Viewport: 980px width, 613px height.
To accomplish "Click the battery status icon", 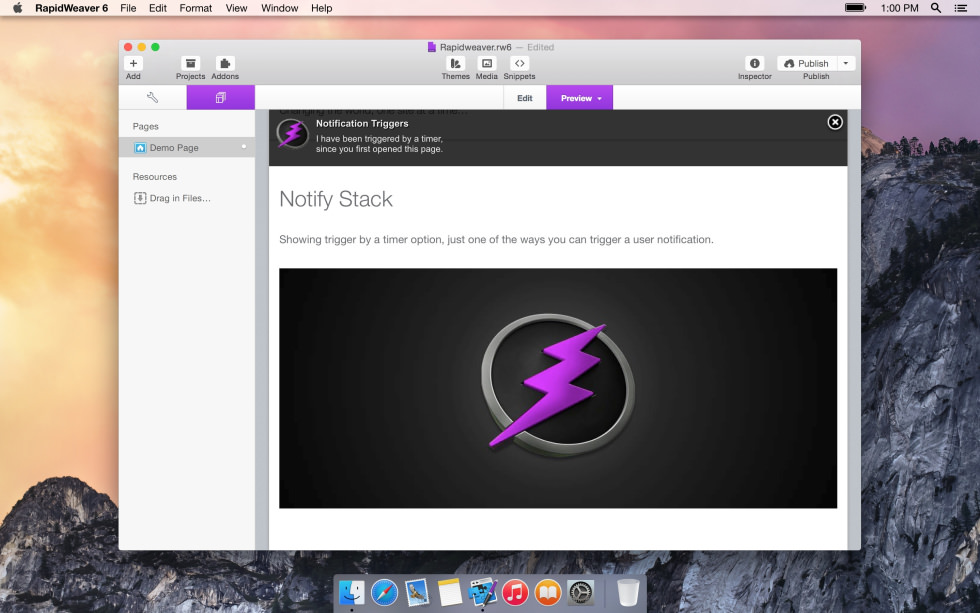I will click(856, 8).
